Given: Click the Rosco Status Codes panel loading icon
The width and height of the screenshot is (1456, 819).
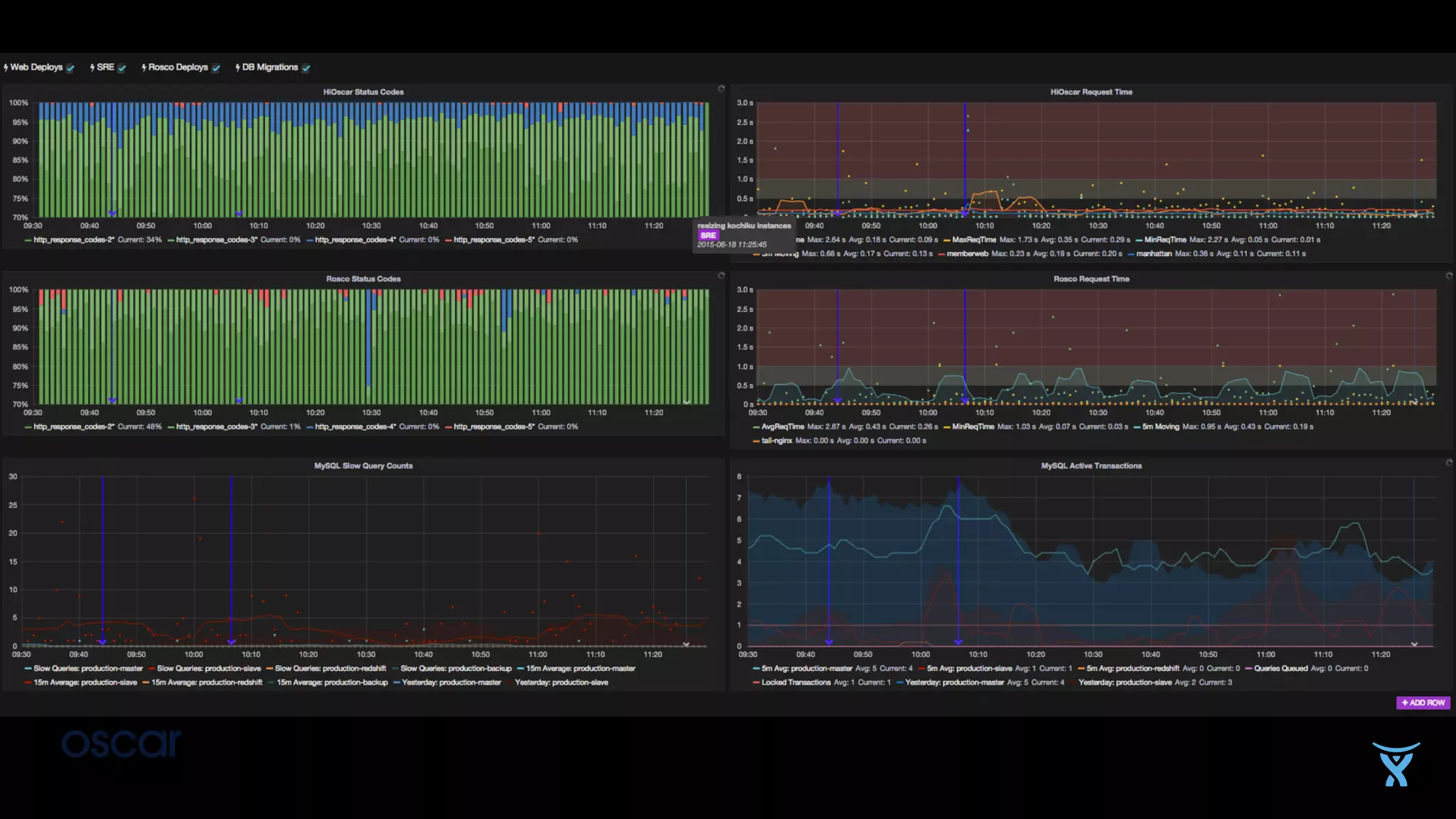Looking at the screenshot, I should click(x=721, y=276).
